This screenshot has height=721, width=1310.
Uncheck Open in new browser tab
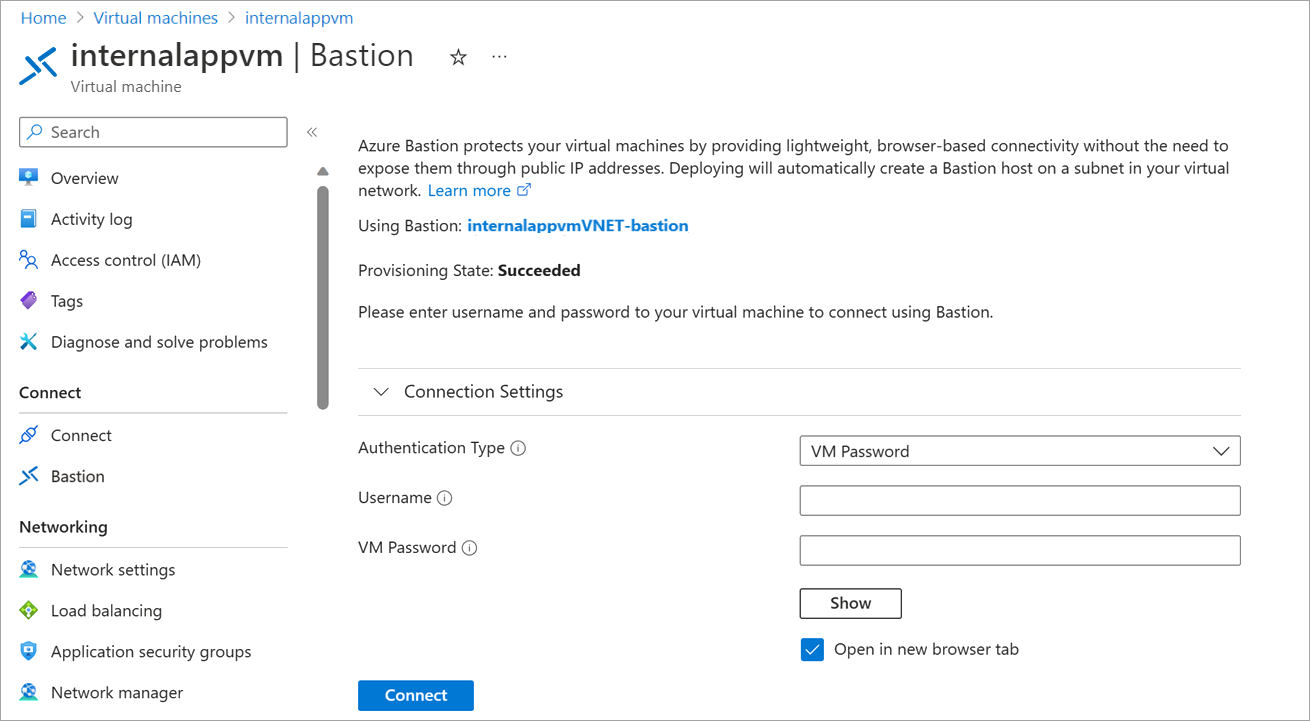click(x=812, y=650)
